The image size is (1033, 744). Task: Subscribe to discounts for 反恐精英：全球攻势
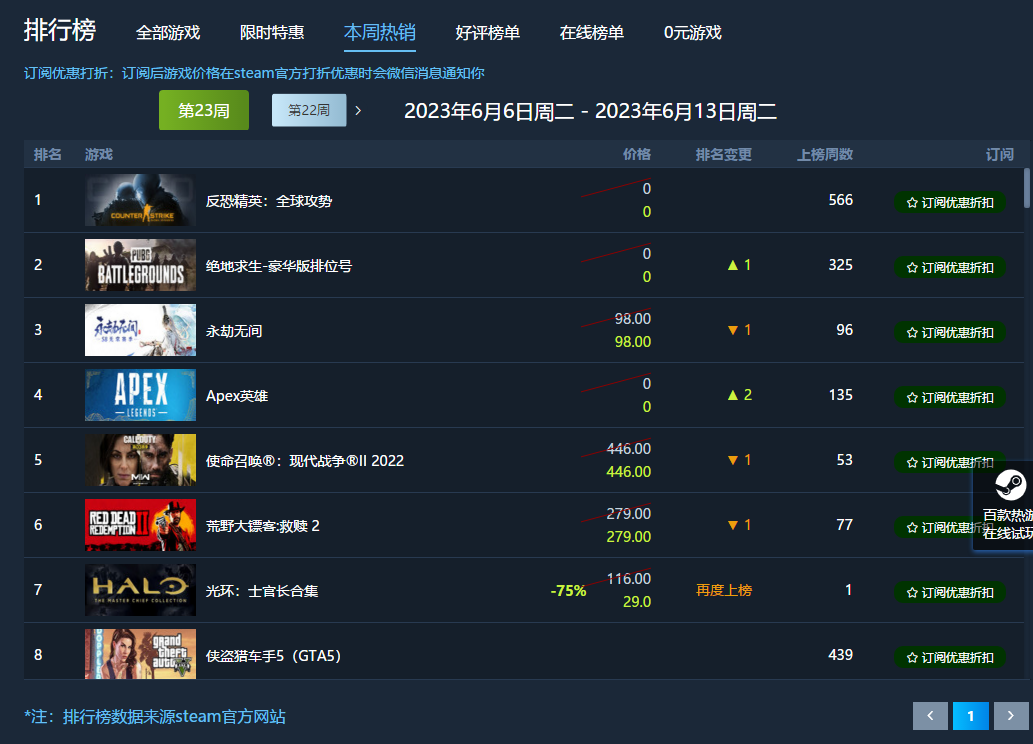949,202
